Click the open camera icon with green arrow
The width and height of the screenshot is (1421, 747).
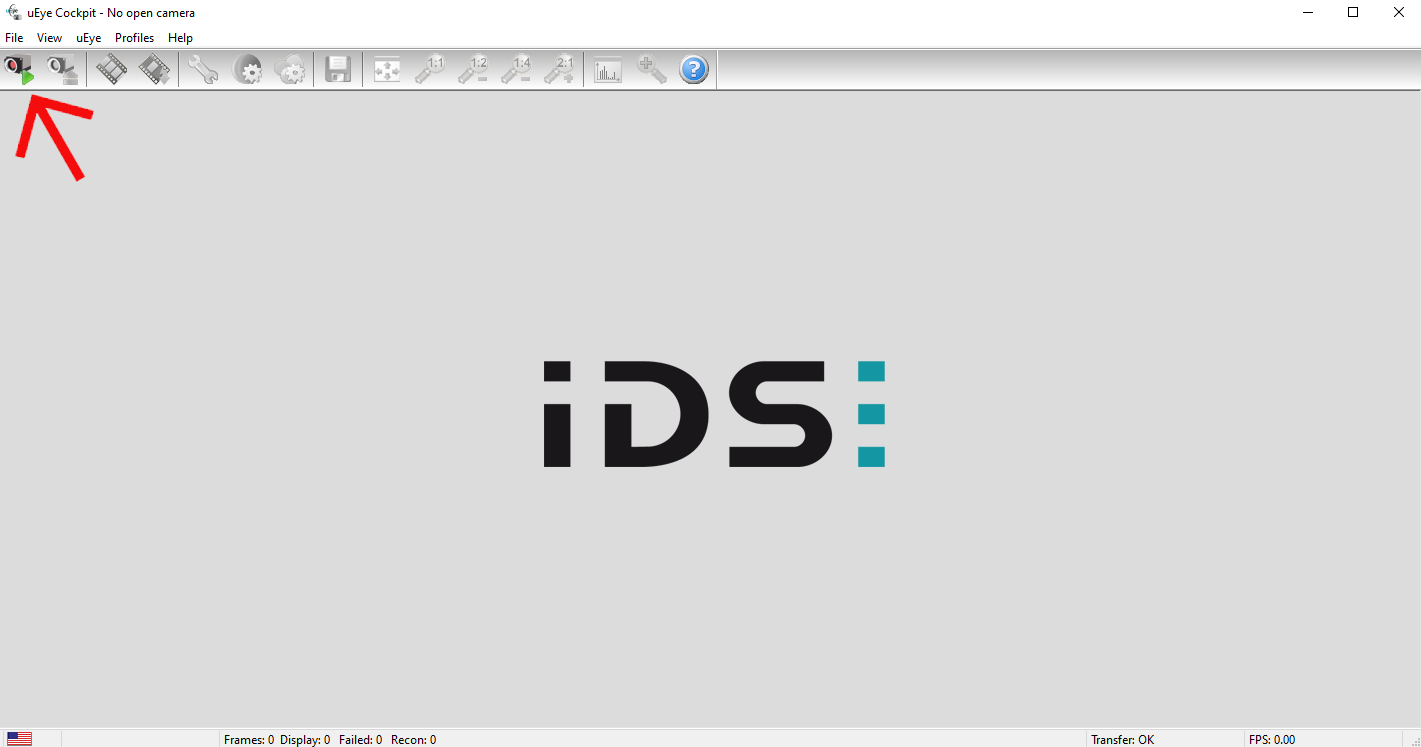(x=19, y=69)
